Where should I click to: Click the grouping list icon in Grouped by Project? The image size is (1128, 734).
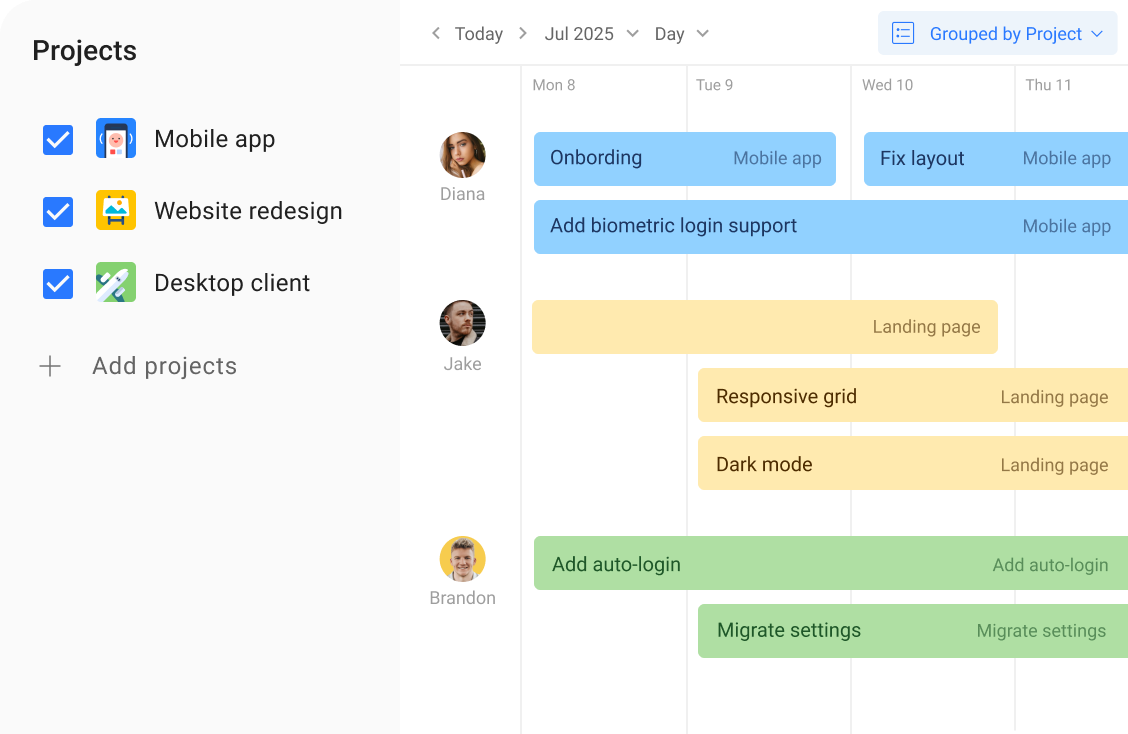903,33
